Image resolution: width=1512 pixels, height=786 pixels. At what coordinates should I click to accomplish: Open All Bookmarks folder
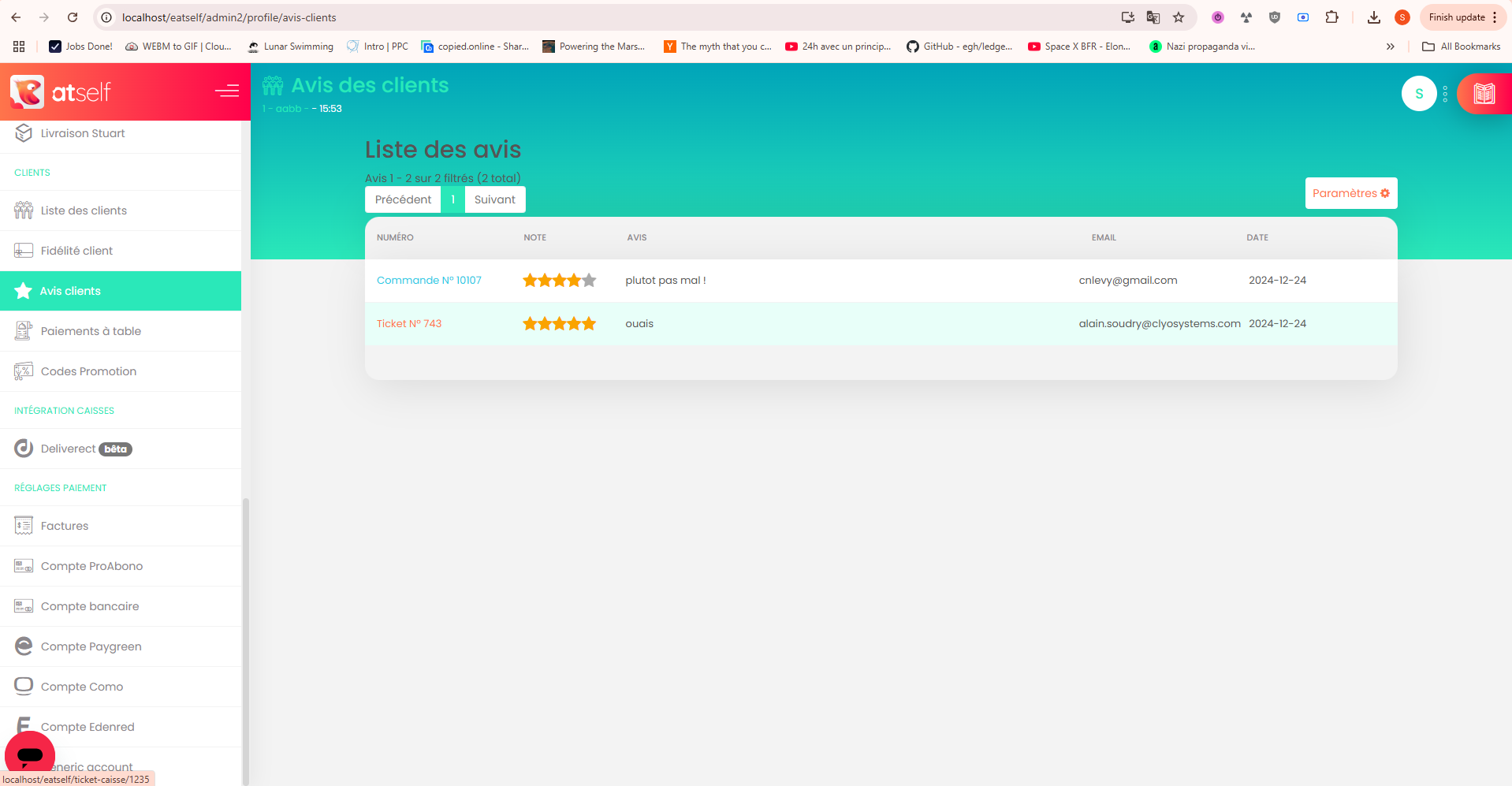tap(1461, 47)
